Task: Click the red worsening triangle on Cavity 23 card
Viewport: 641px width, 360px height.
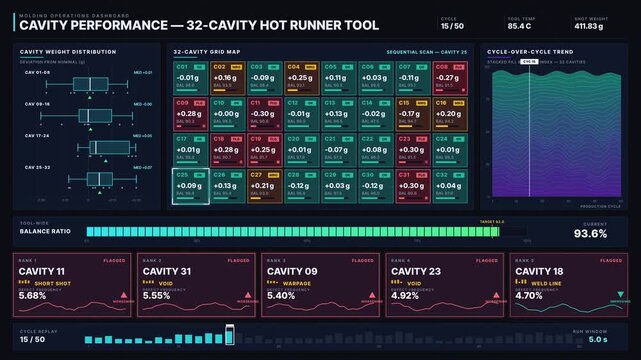Action: coord(496,295)
